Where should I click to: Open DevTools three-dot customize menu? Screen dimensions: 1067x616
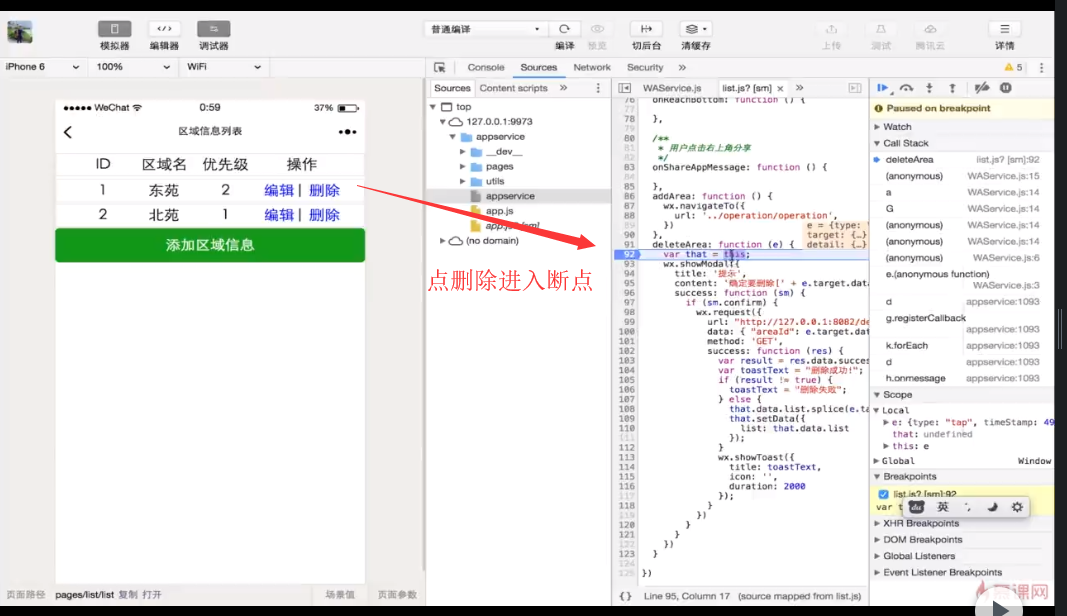pyautogui.click(x=1041, y=67)
